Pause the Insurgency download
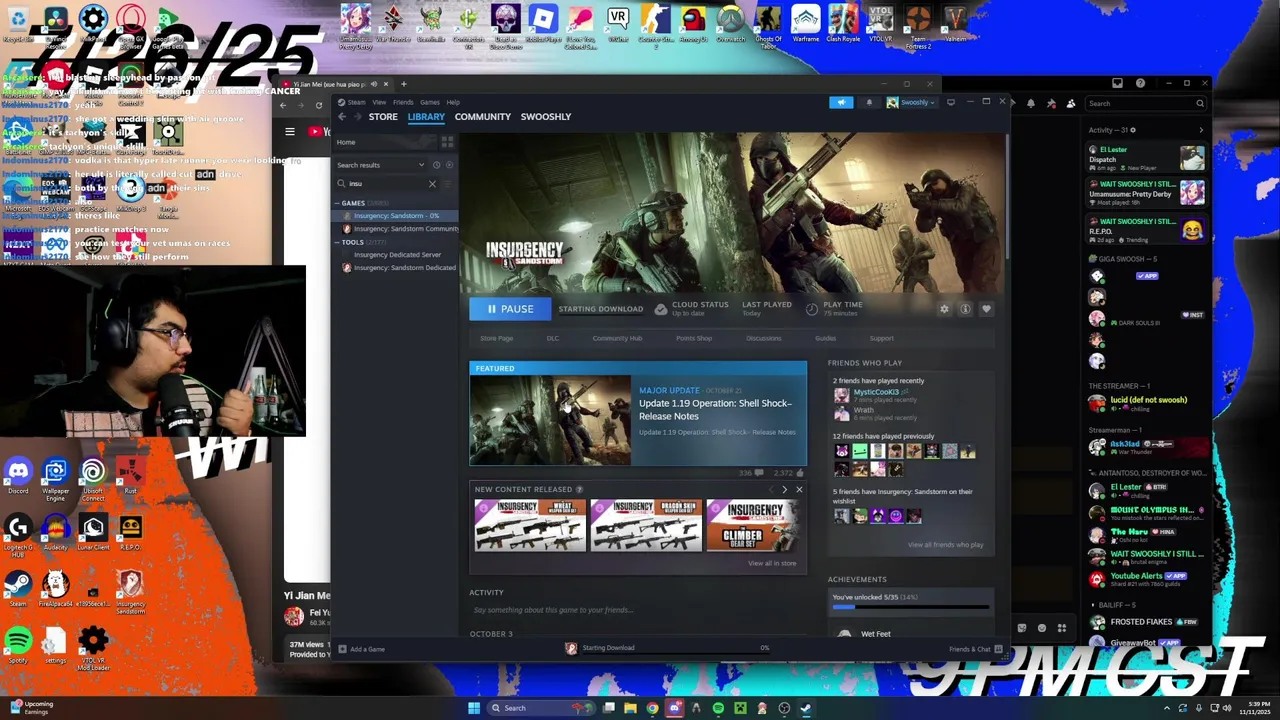Viewport: 1280px width, 720px height. pyautogui.click(x=510, y=309)
